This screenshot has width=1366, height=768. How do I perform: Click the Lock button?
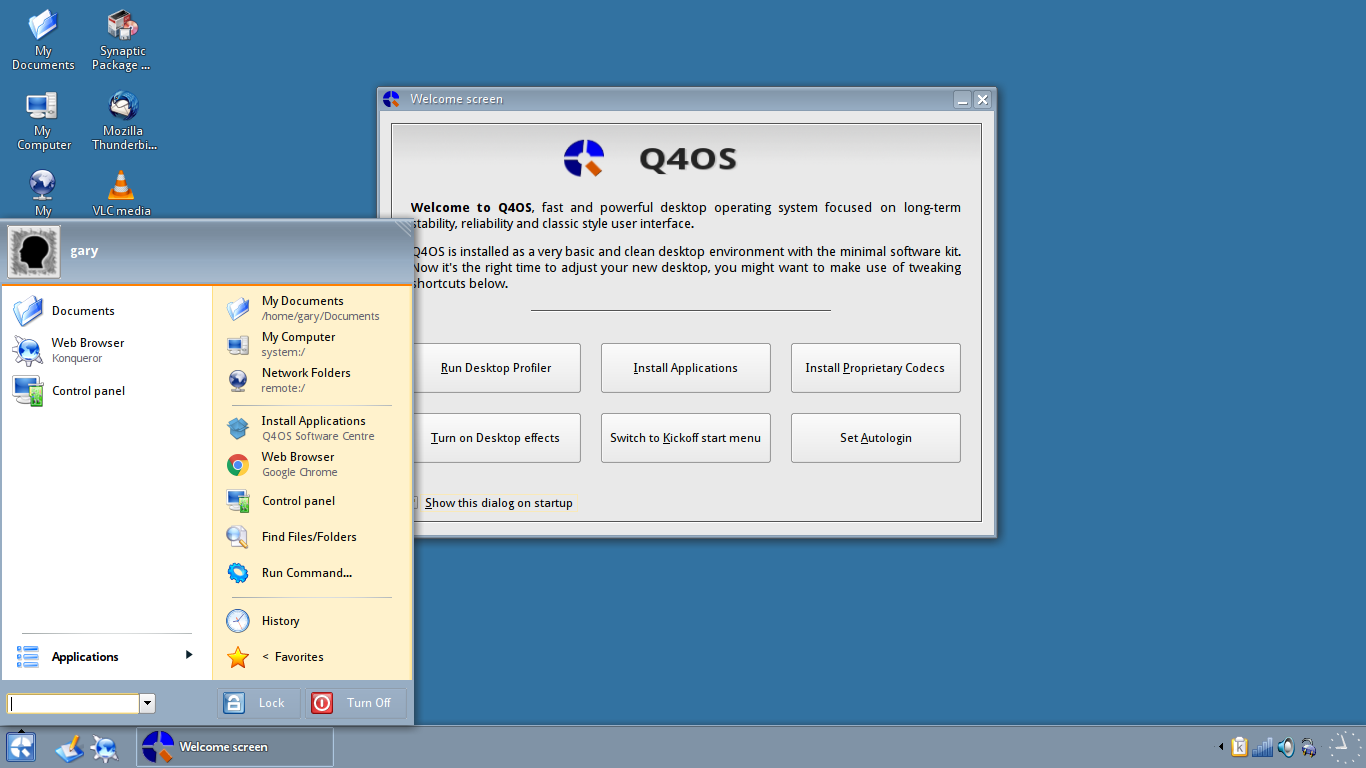tap(258, 703)
